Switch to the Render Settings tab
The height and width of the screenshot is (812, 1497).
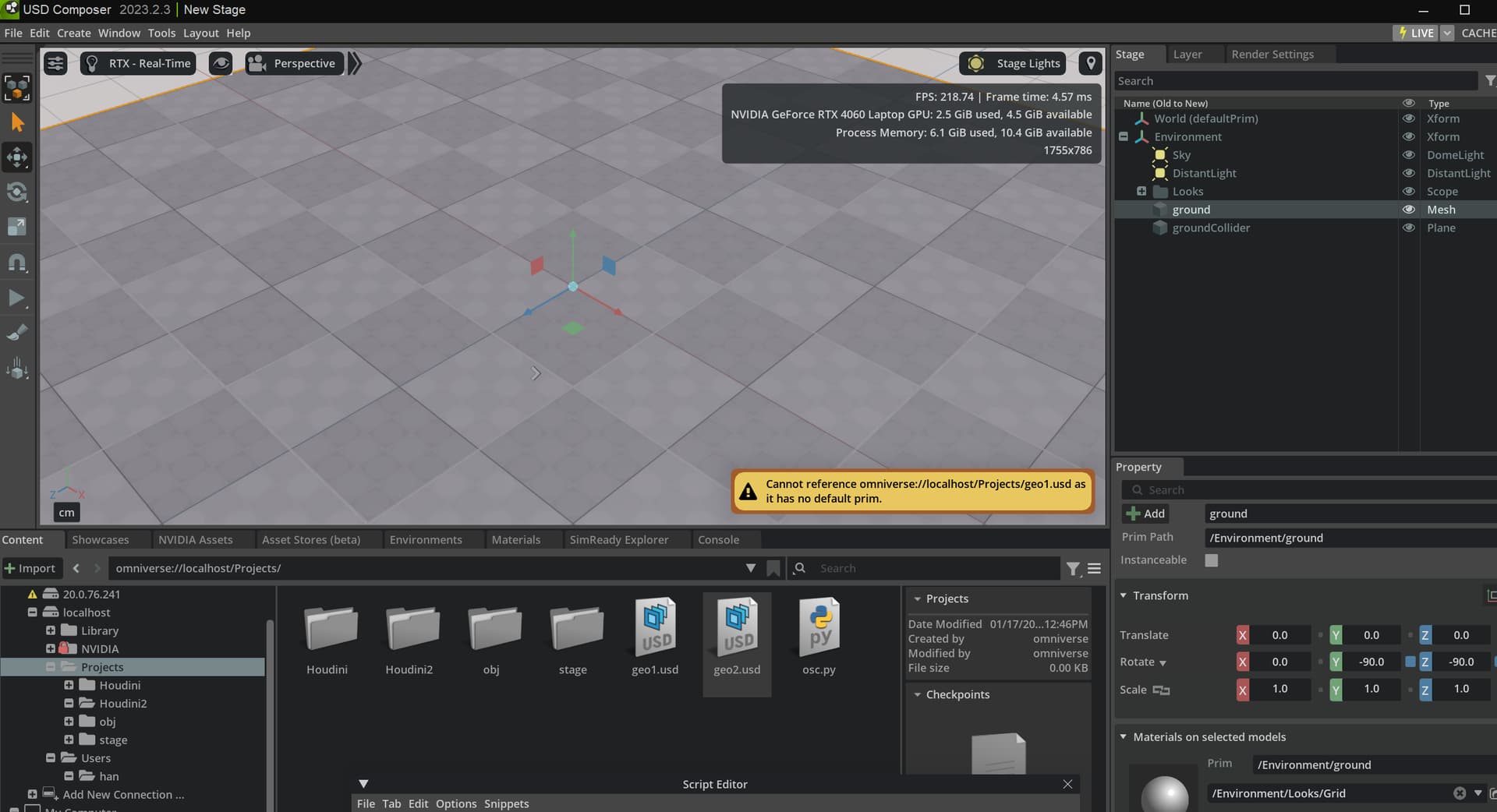[1272, 55]
